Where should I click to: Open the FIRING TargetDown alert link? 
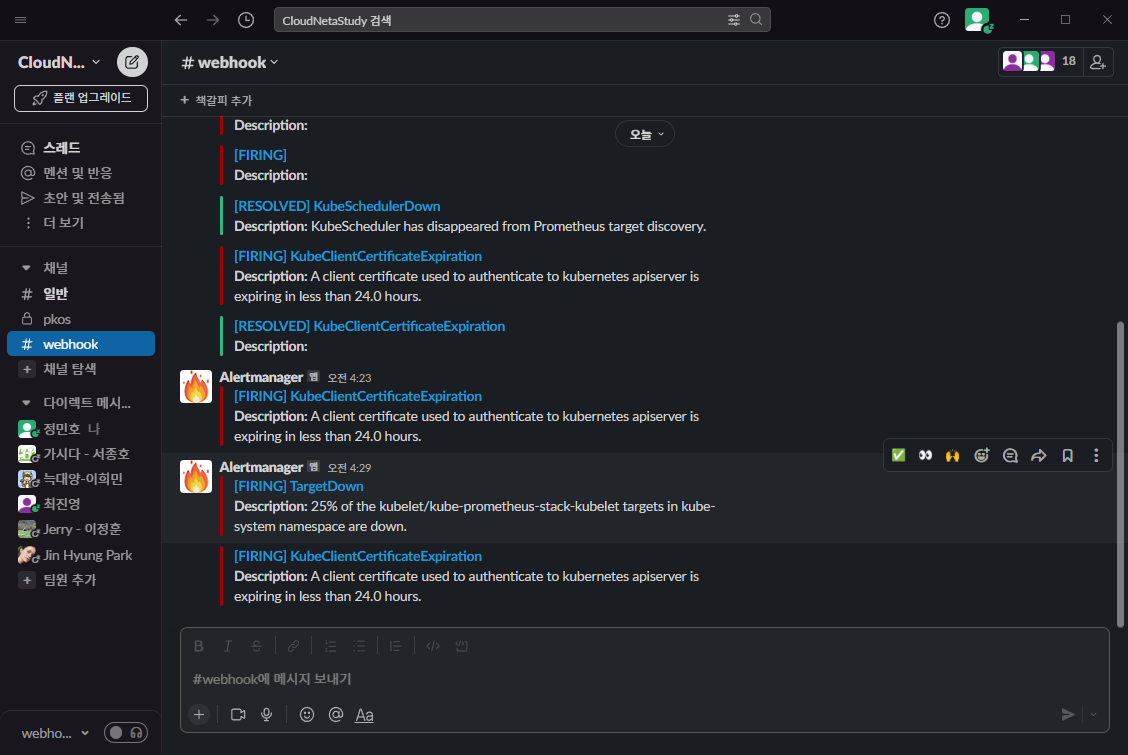(x=298, y=486)
